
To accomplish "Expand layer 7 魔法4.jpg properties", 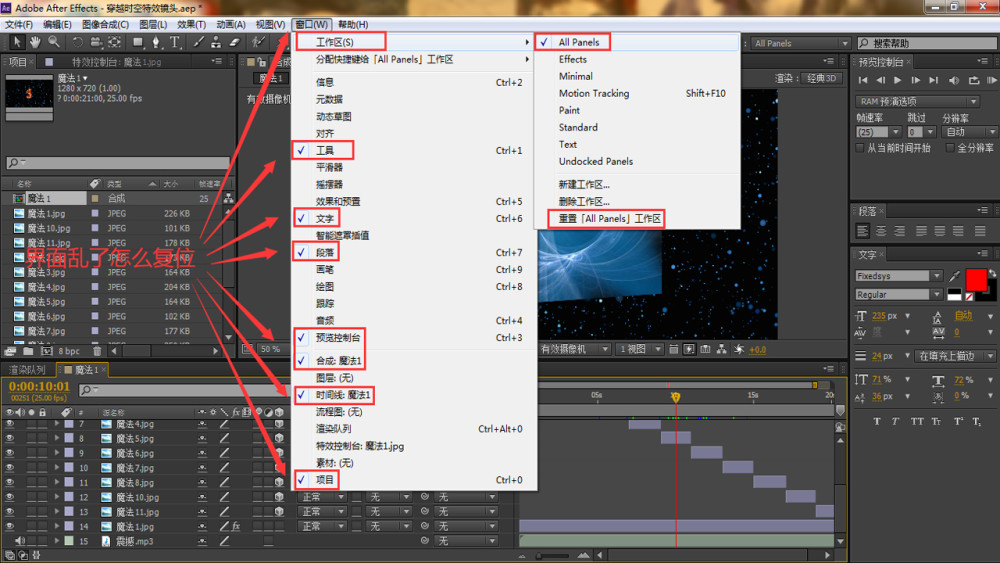I will [57, 424].
